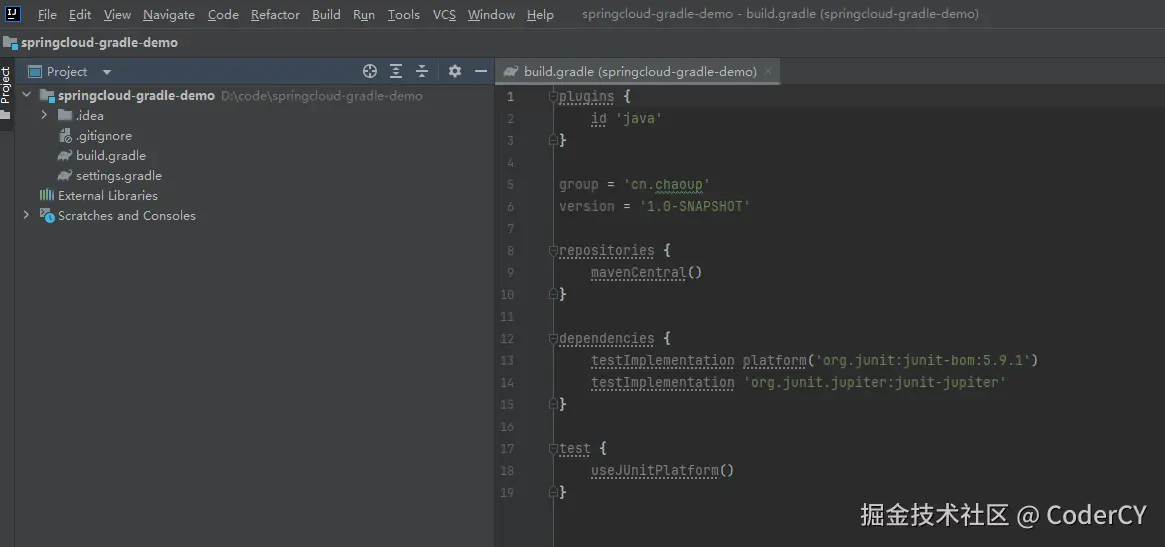Image resolution: width=1165 pixels, height=547 pixels.
Task: Click the .gitignore file icon
Action: pos(65,135)
